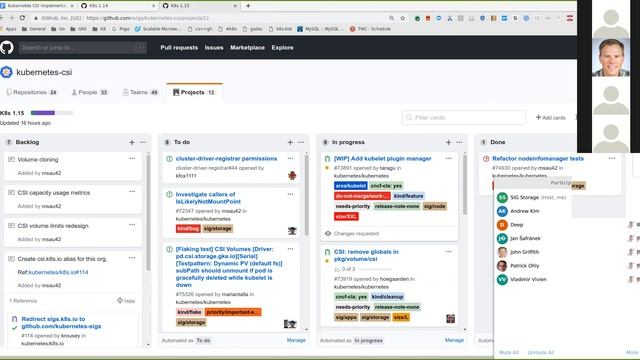Viewport: 640px width, 360px height.
Task: Click Unmute All in participants panel
Action: click(540, 352)
